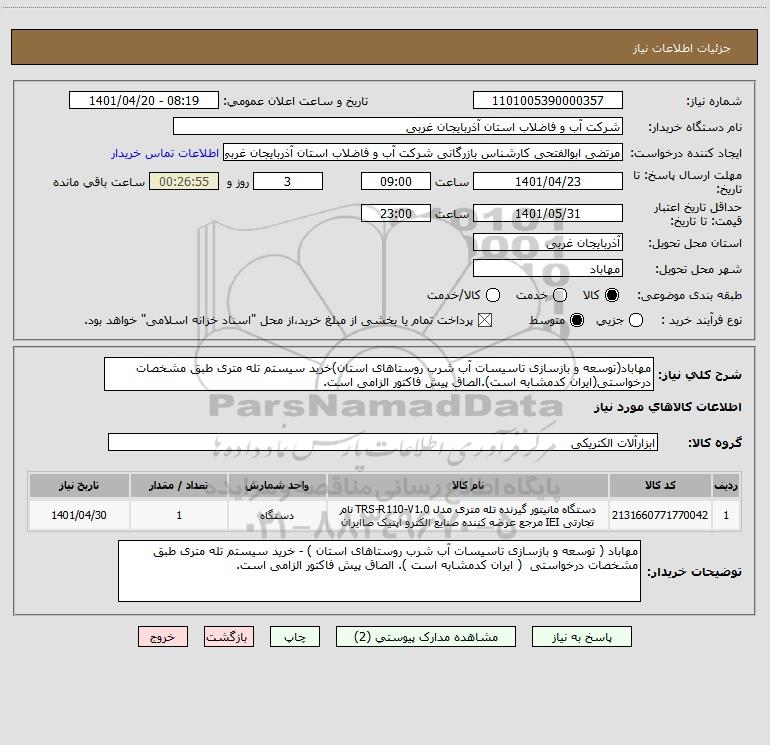Click the remaining days field showing 3
This screenshot has height=745, width=770.
coord(288,181)
